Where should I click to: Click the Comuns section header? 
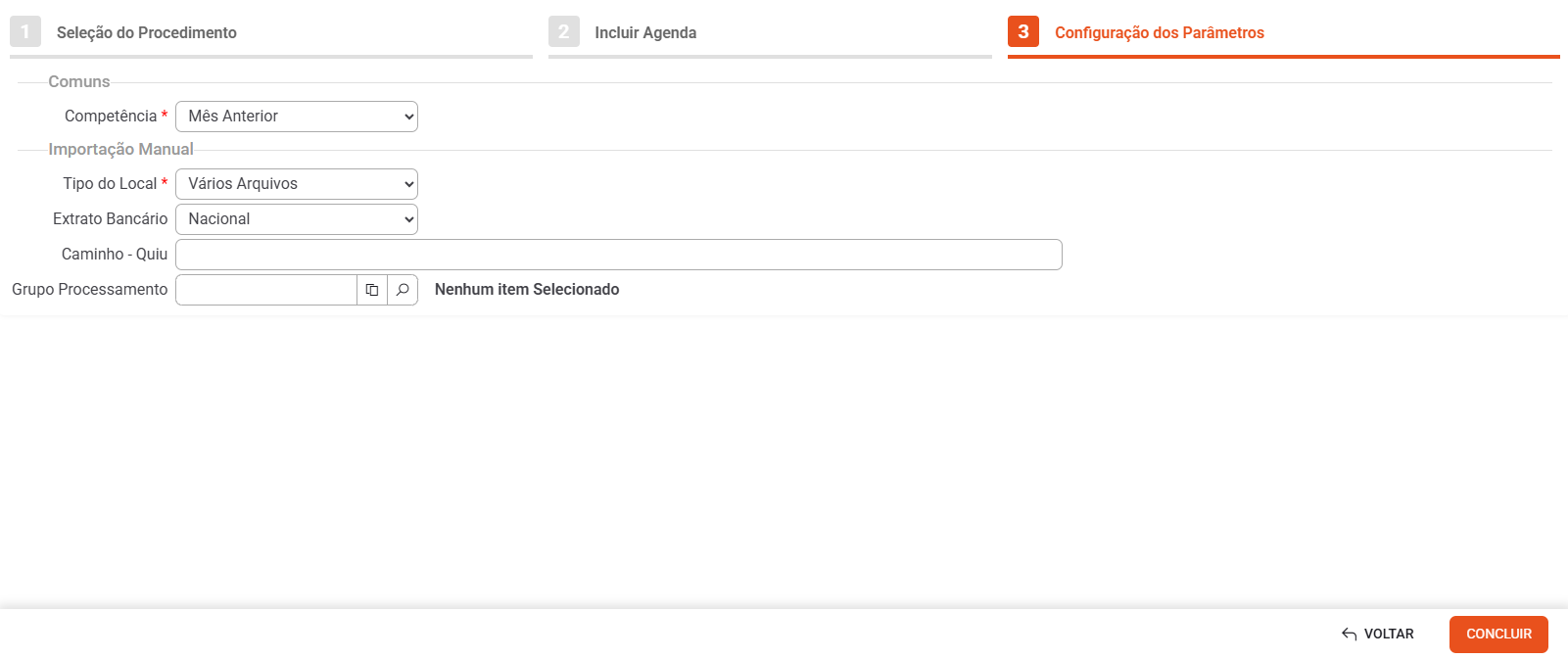tap(79, 81)
